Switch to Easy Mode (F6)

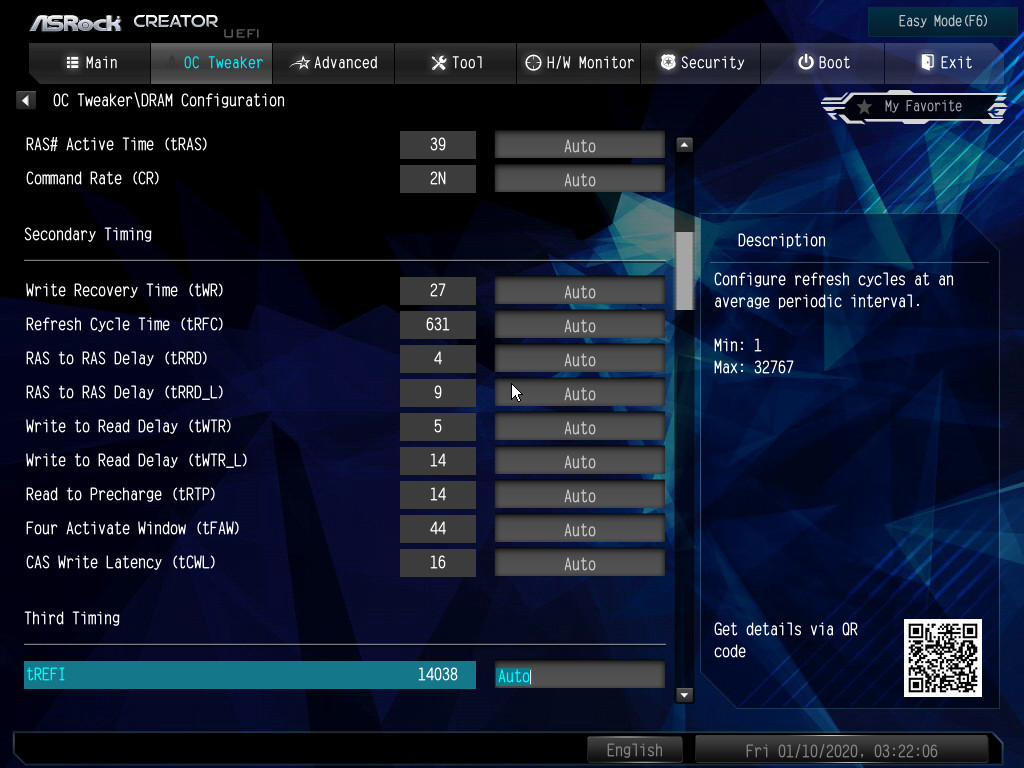(x=942, y=21)
